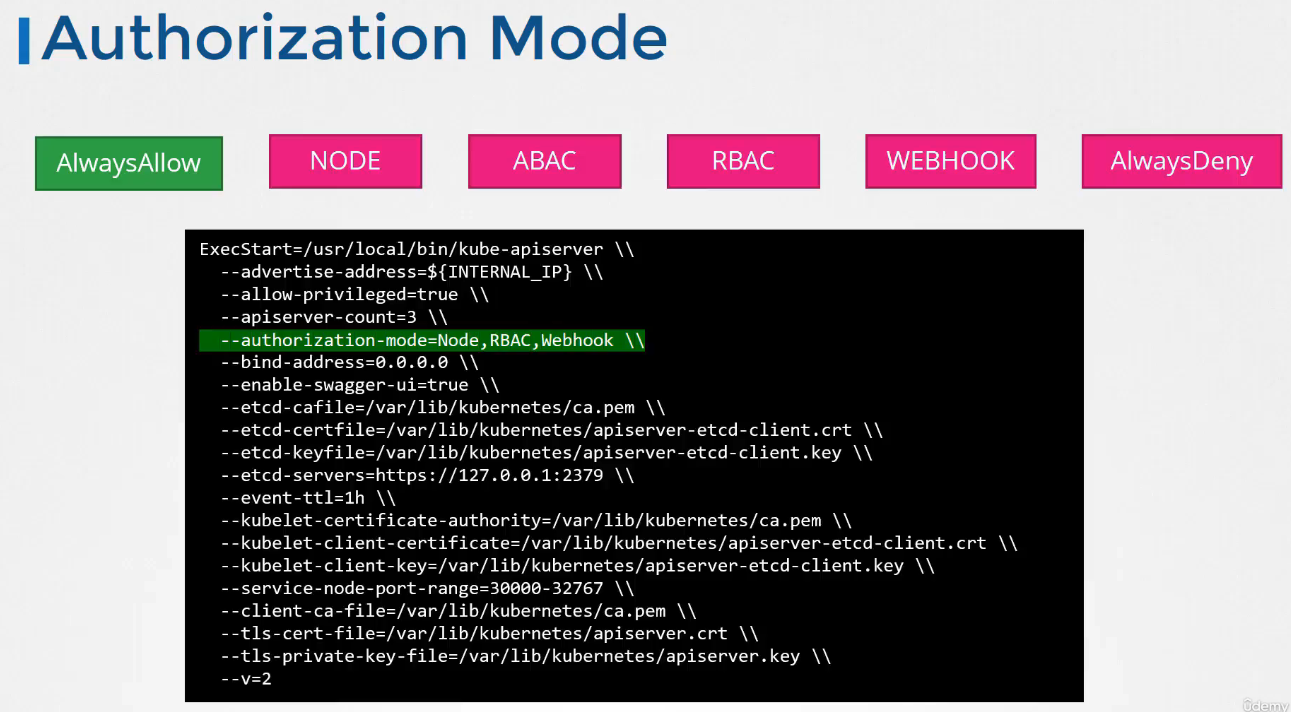Choose the ABAC mode box
Image resolution: width=1291 pixels, height=712 pixels.
(544, 161)
